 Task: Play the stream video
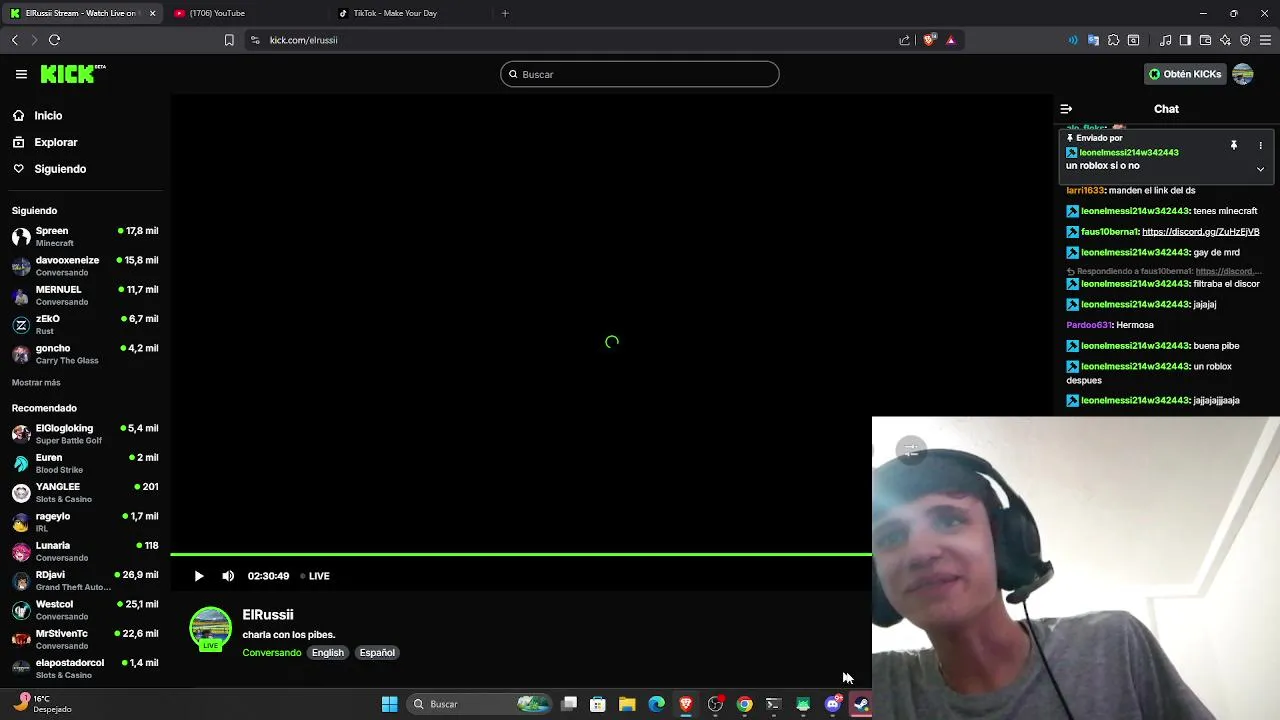[199, 576]
